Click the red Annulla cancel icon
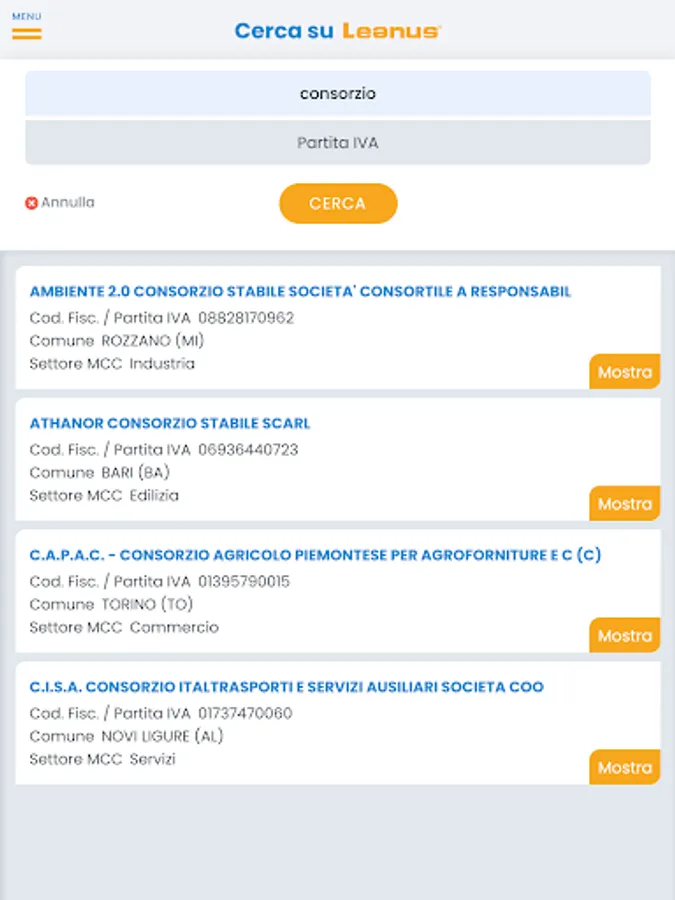This screenshot has width=675, height=900. pos(31,203)
